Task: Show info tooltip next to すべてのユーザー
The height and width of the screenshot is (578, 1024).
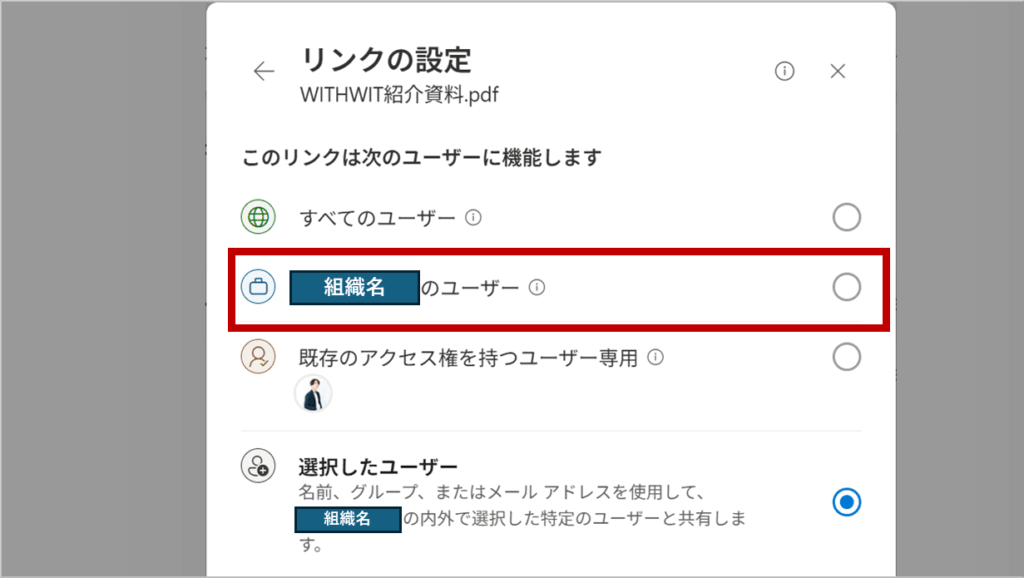Action: coord(473,217)
